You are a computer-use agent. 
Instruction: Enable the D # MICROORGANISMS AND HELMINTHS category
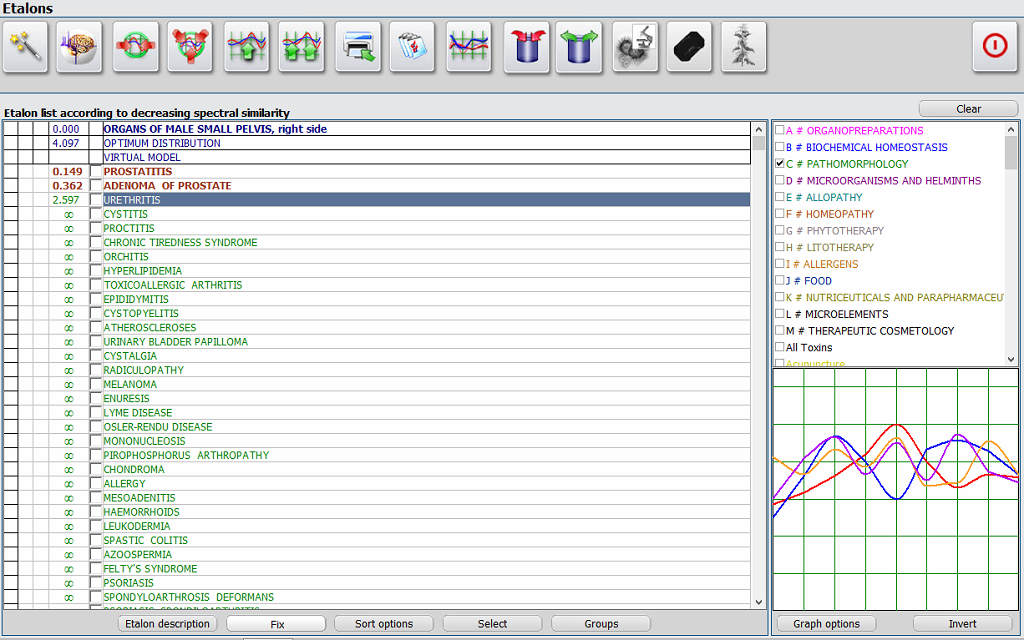coord(777,180)
